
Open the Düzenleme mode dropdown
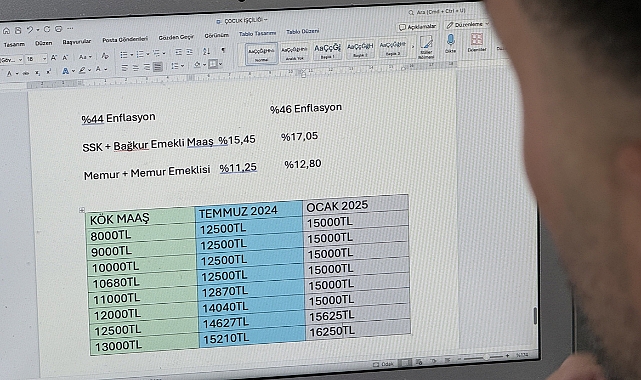(x=467, y=25)
